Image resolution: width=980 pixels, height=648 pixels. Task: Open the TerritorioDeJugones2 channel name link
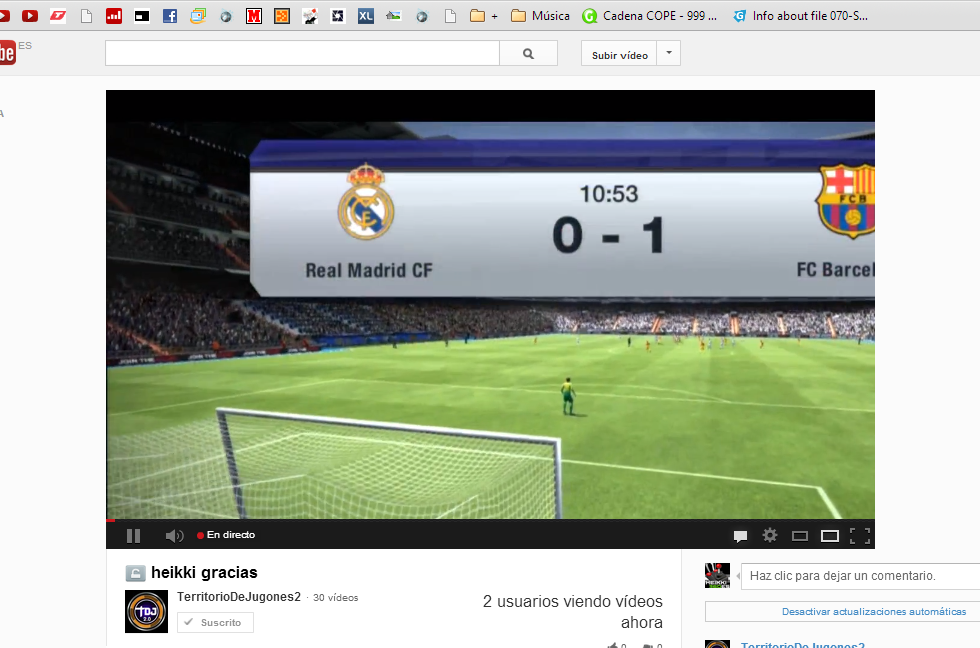pyautogui.click(x=239, y=597)
